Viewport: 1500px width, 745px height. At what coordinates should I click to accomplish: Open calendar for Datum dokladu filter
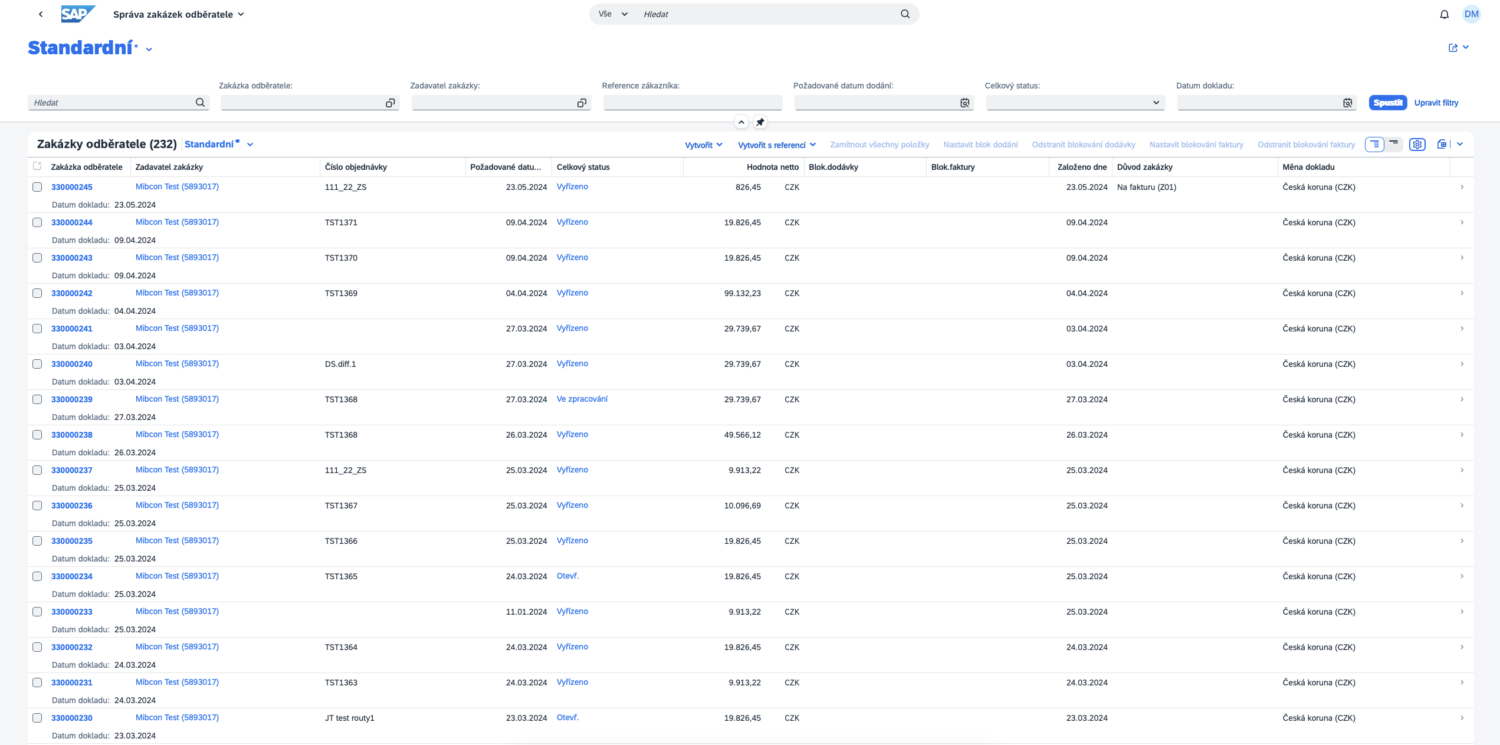[x=1347, y=103]
